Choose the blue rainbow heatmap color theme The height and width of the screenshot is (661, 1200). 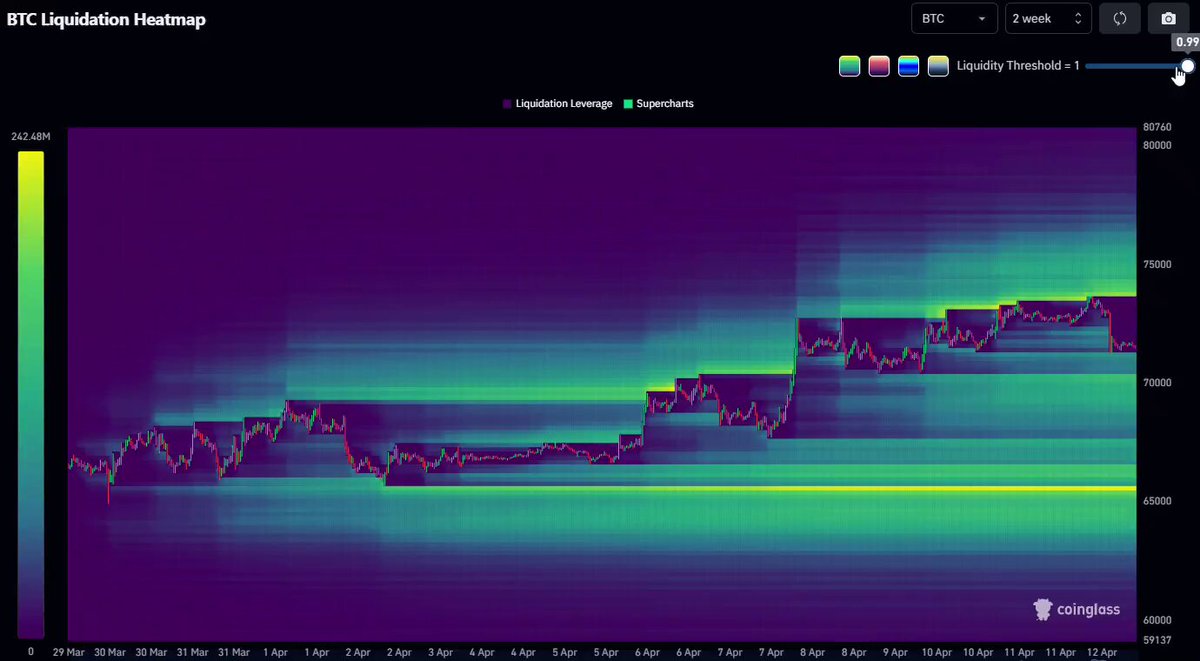click(908, 67)
